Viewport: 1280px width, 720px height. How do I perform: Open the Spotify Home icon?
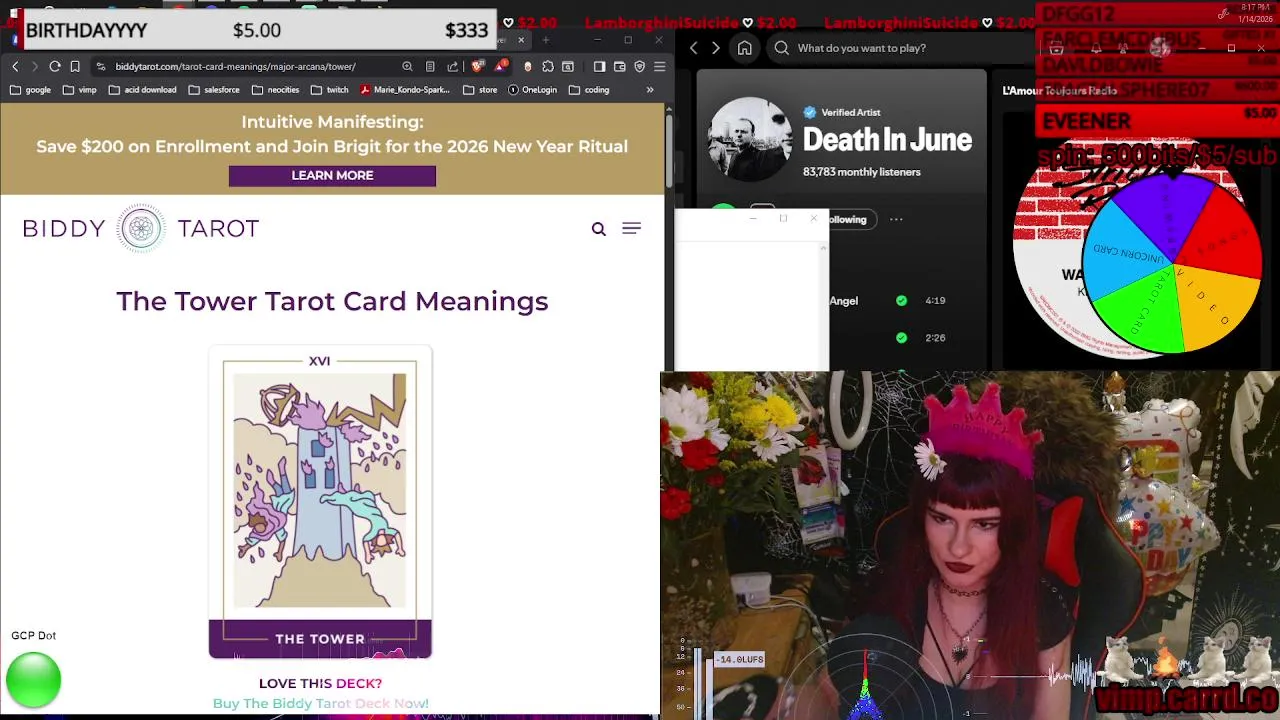[x=745, y=48]
